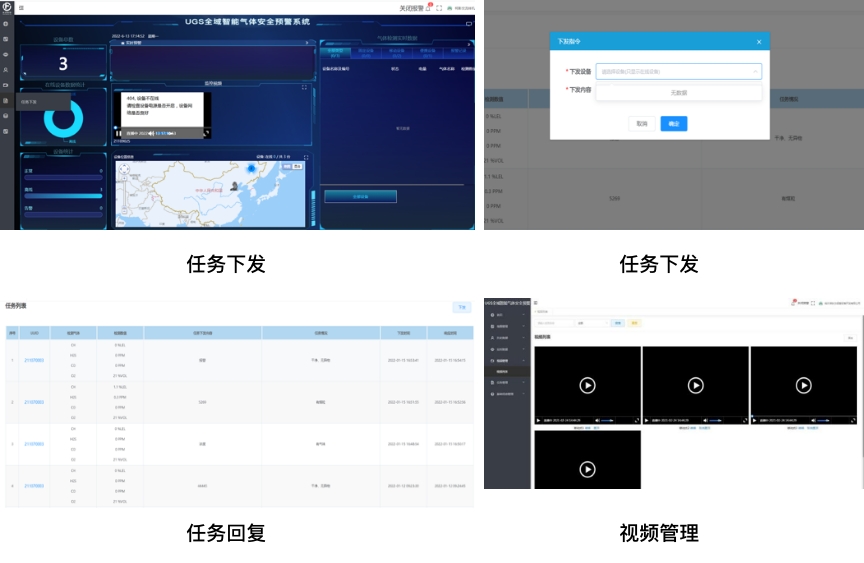Expand the monitoring video panel on dashboard
Image resolution: width=864 pixels, height=563 pixels.
pyautogui.click(x=304, y=87)
